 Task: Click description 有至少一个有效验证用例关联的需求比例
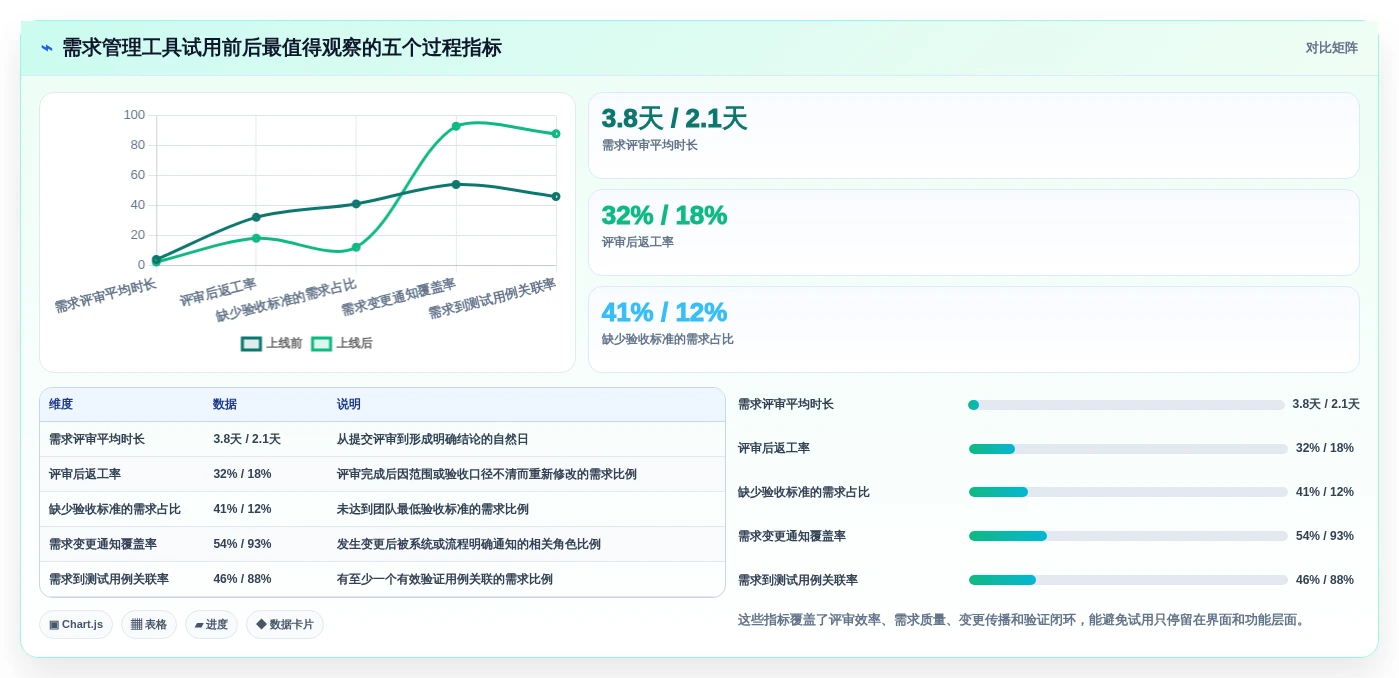click(x=445, y=579)
